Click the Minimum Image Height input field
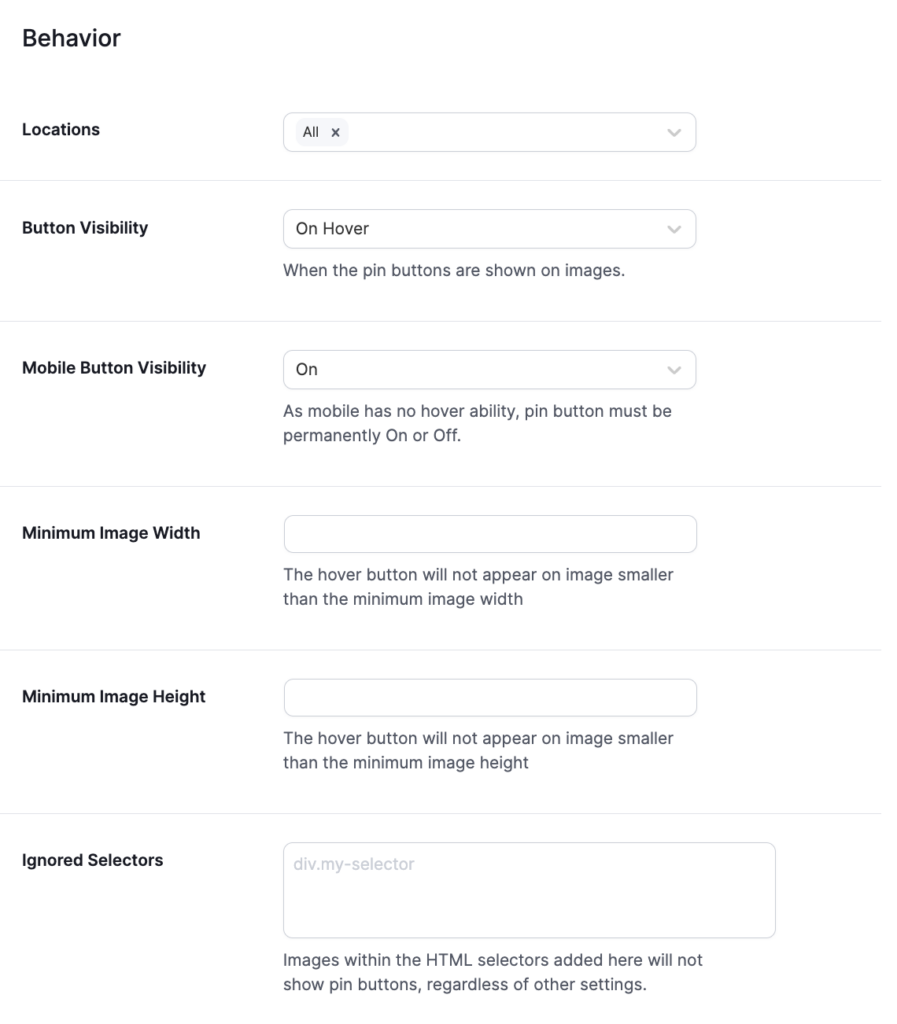This screenshot has width=897, height=1024. coord(490,697)
